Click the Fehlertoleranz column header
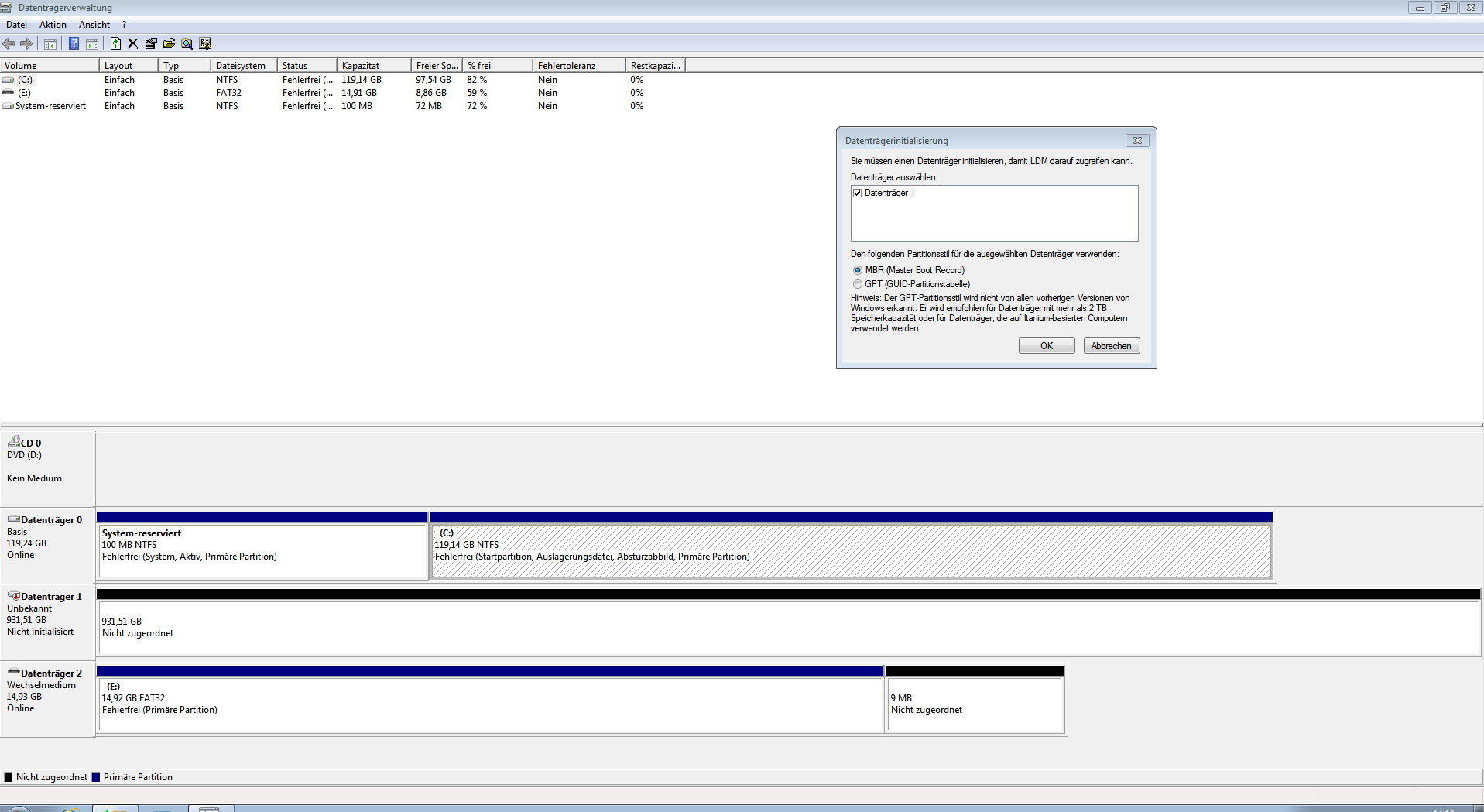Image resolution: width=1484 pixels, height=812 pixels. (x=579, y=66)
